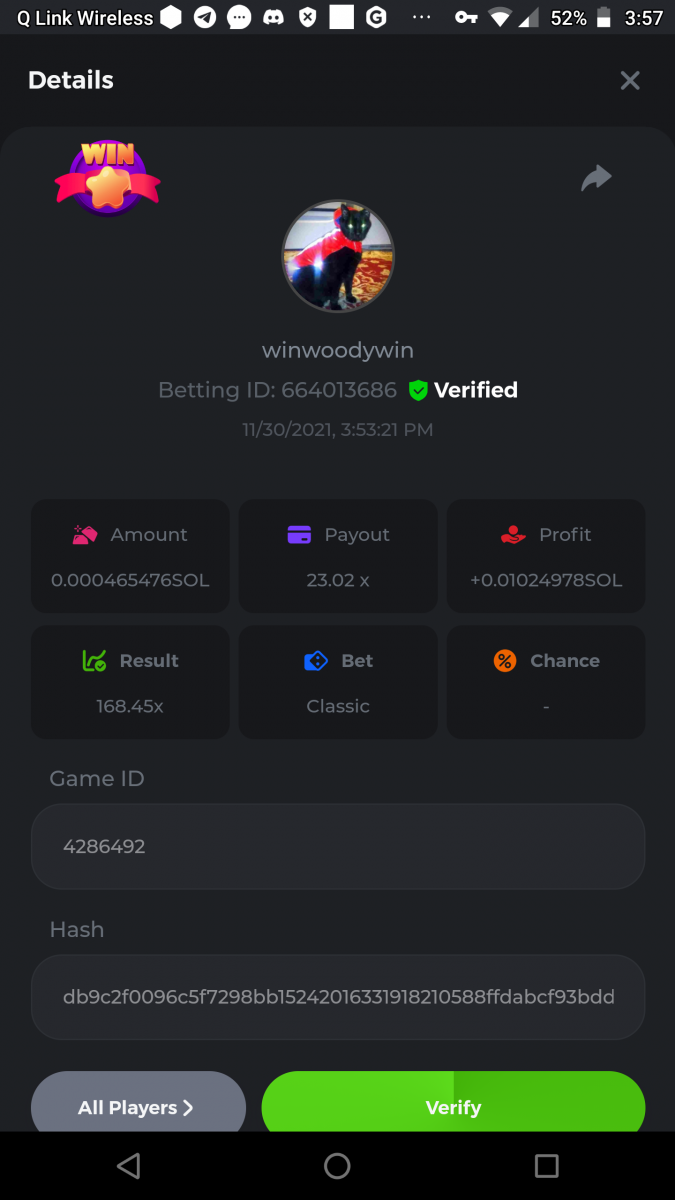Tap the Profit hand icon
The height and width of the screenshot is (1200, 675).
513,535
